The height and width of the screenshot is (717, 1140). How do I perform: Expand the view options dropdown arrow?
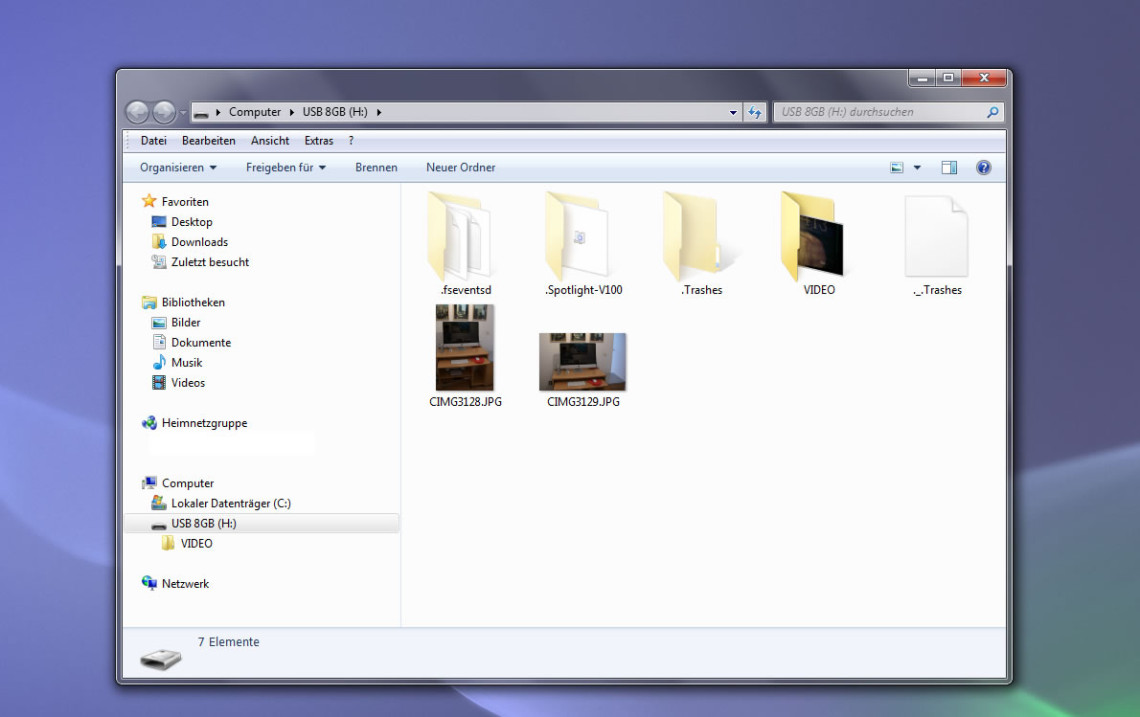(x=917, y=168)
